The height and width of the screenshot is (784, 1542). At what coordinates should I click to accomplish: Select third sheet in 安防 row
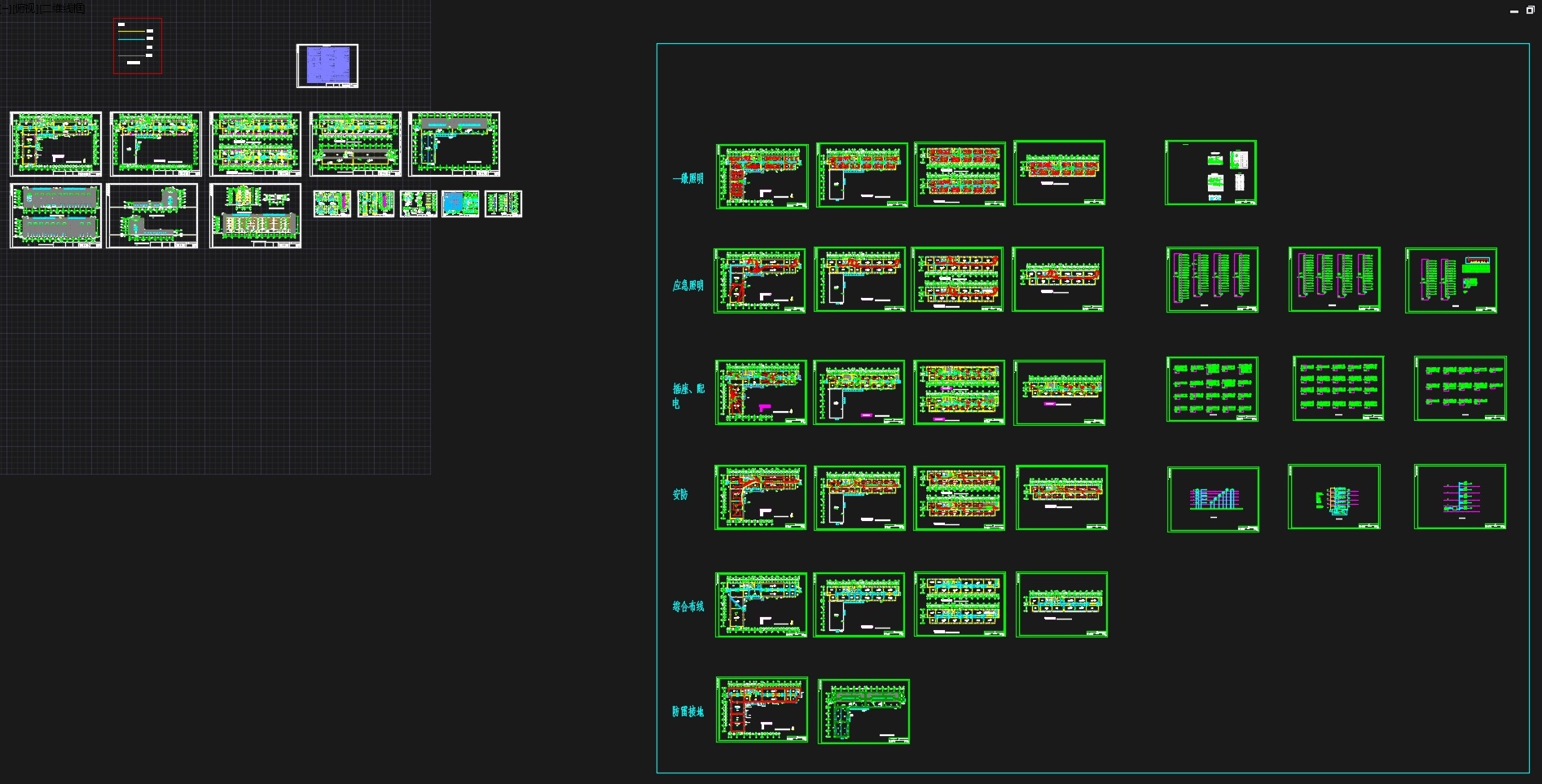[960, 498]
